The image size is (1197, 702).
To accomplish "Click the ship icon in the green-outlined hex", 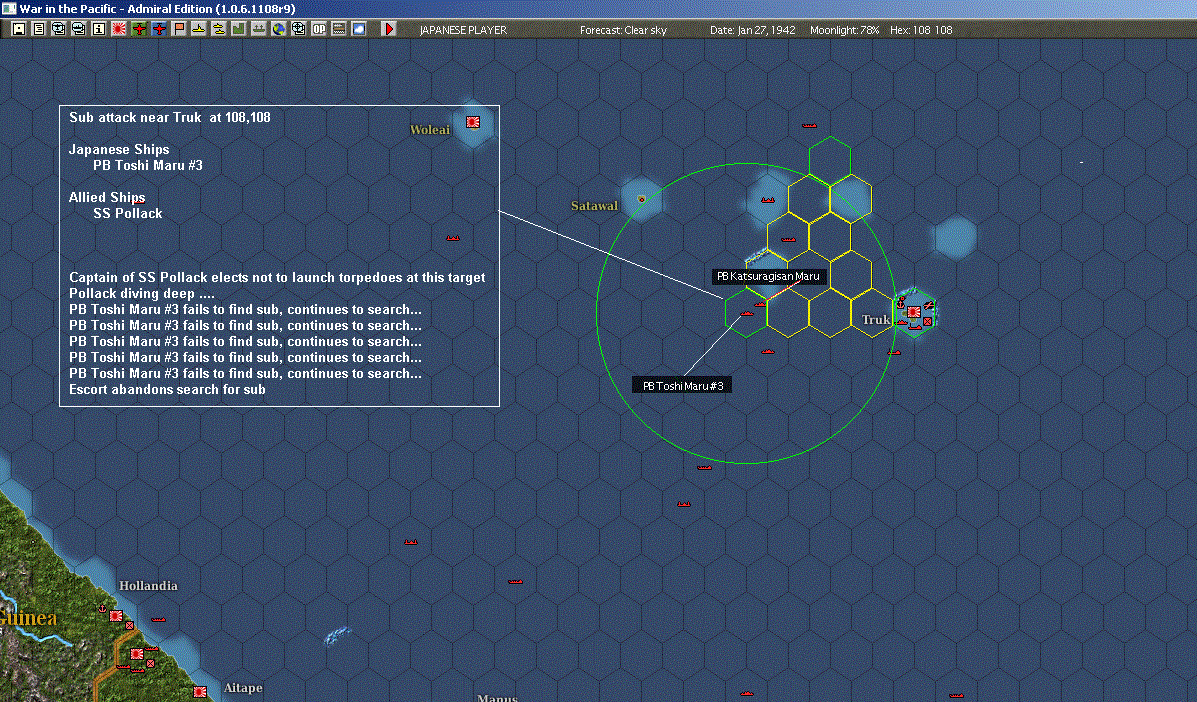I will coord(747,313).
